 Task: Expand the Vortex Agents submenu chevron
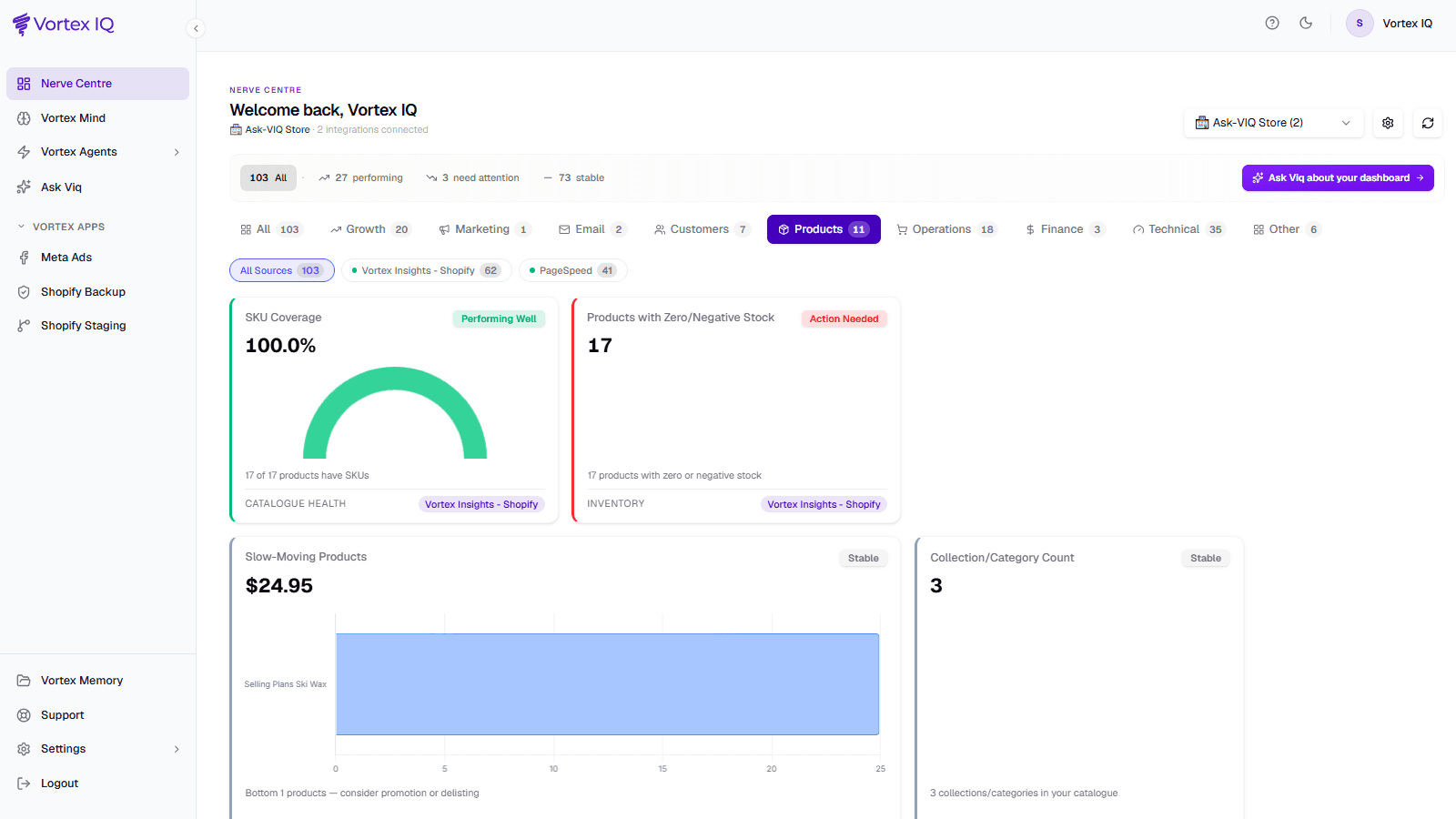pos(177,152)
